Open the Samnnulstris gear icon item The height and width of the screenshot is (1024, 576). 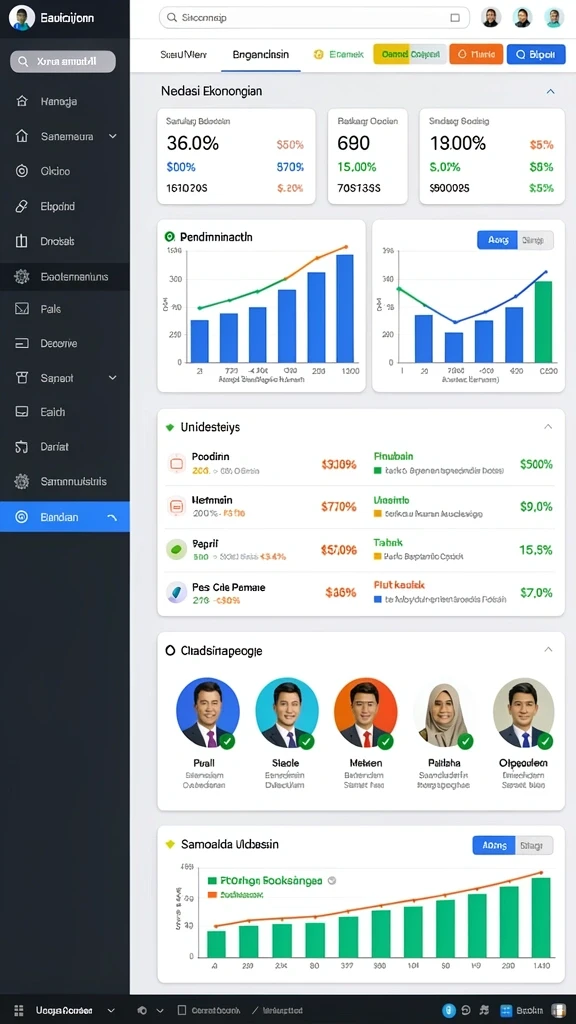pos(22,481)
